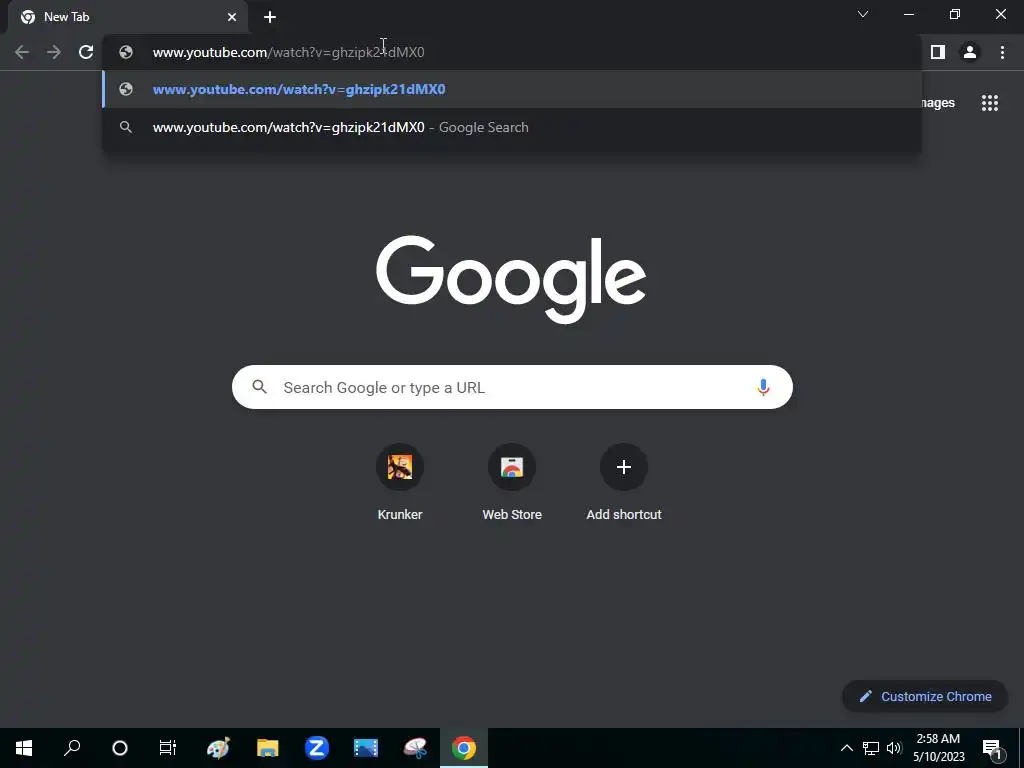Open Snipping Tool from taskbar
Viewport: 1024px width, 768px height.
point(415,748)
